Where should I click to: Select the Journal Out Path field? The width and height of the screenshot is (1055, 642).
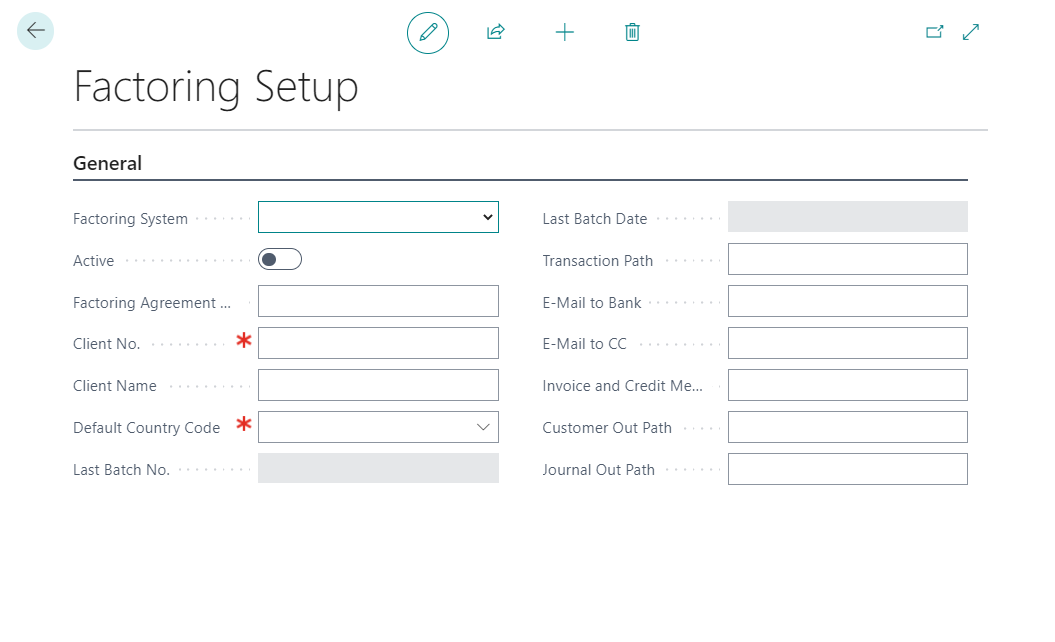pos(847,469)
